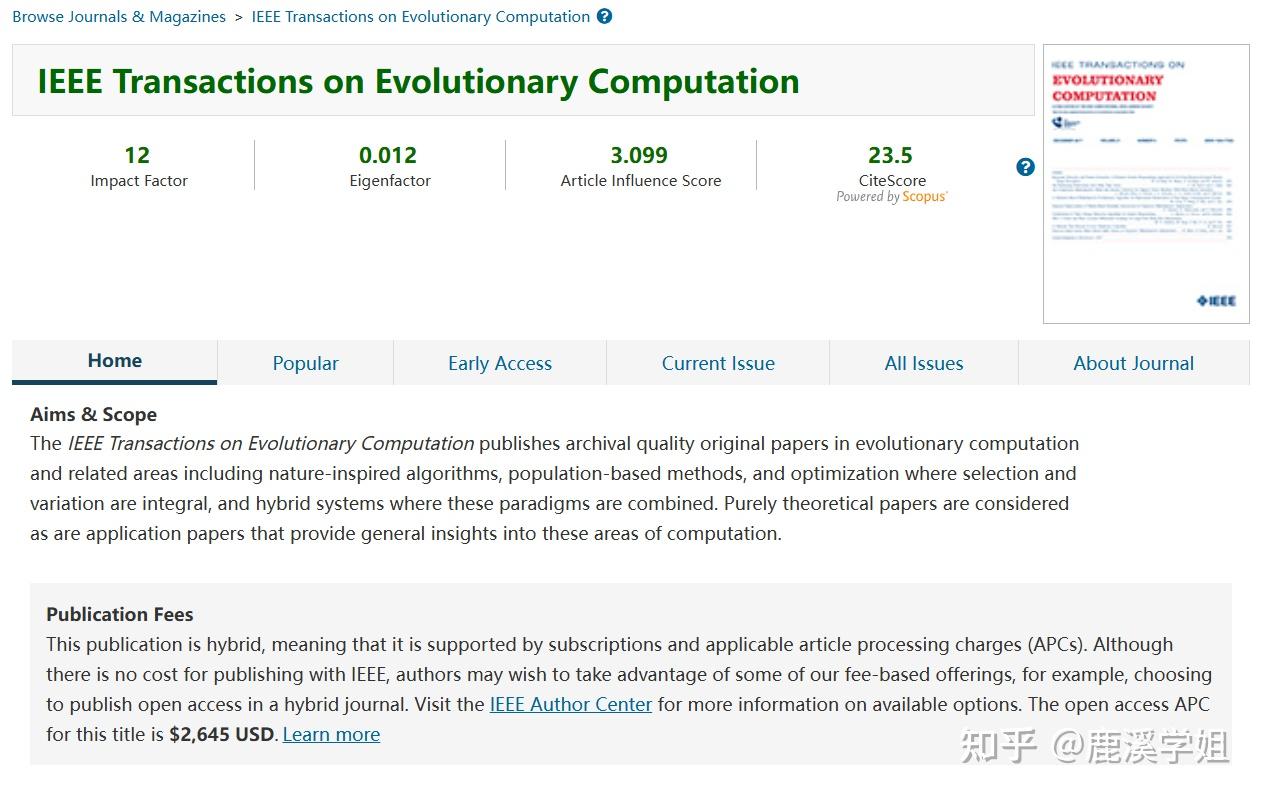Click the IEEE Transactions on Evolutionary Computation breadcrumb
The height and width of the screenshot is (796, 1262).
(421, 17)
